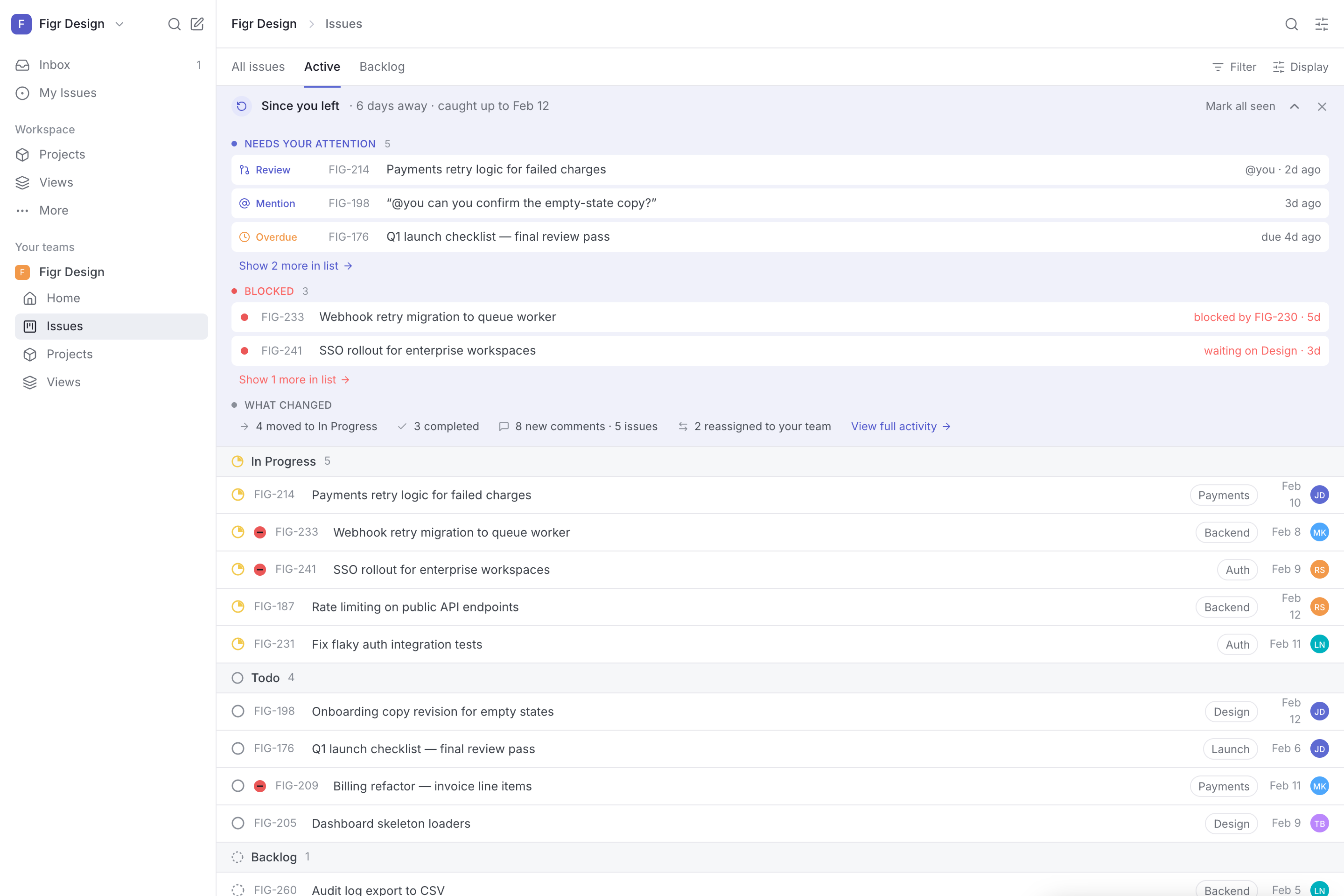This screenshot has width=1344, height=896.
Task: Click Payments label on FIG-214 row
Action: (1223, 495)
